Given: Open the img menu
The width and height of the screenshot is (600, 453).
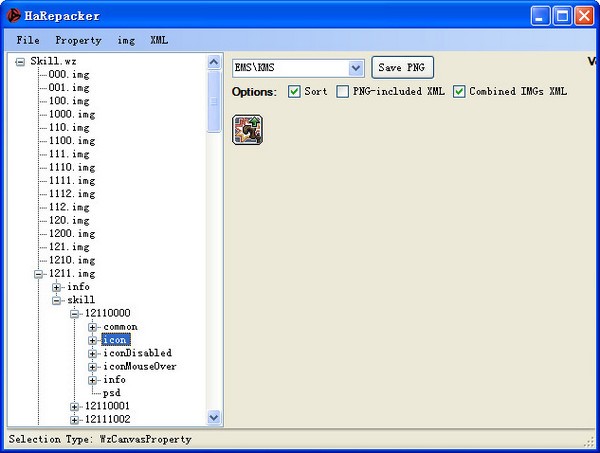Looking at the screenshot, I should 126,40.
